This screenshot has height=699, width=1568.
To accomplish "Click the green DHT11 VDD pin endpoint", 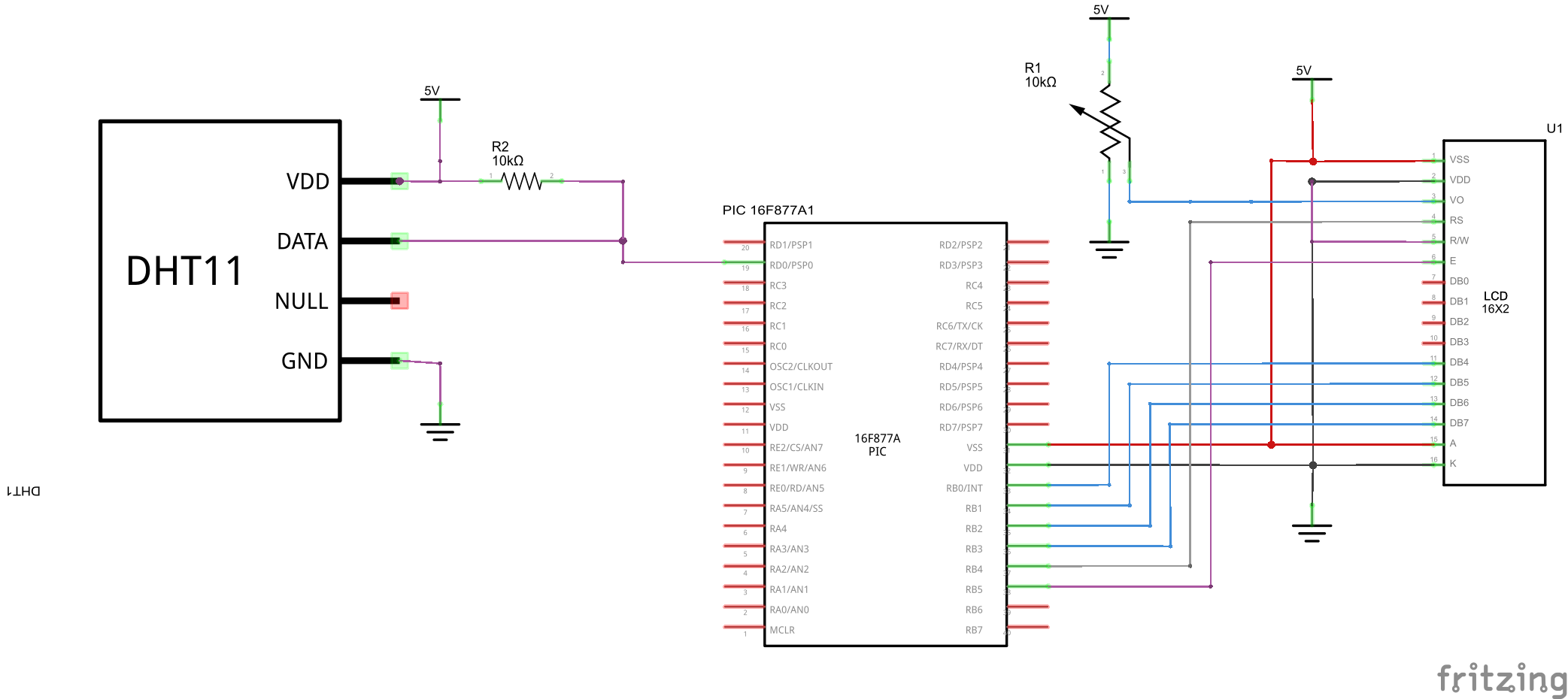I will (399, 181).
